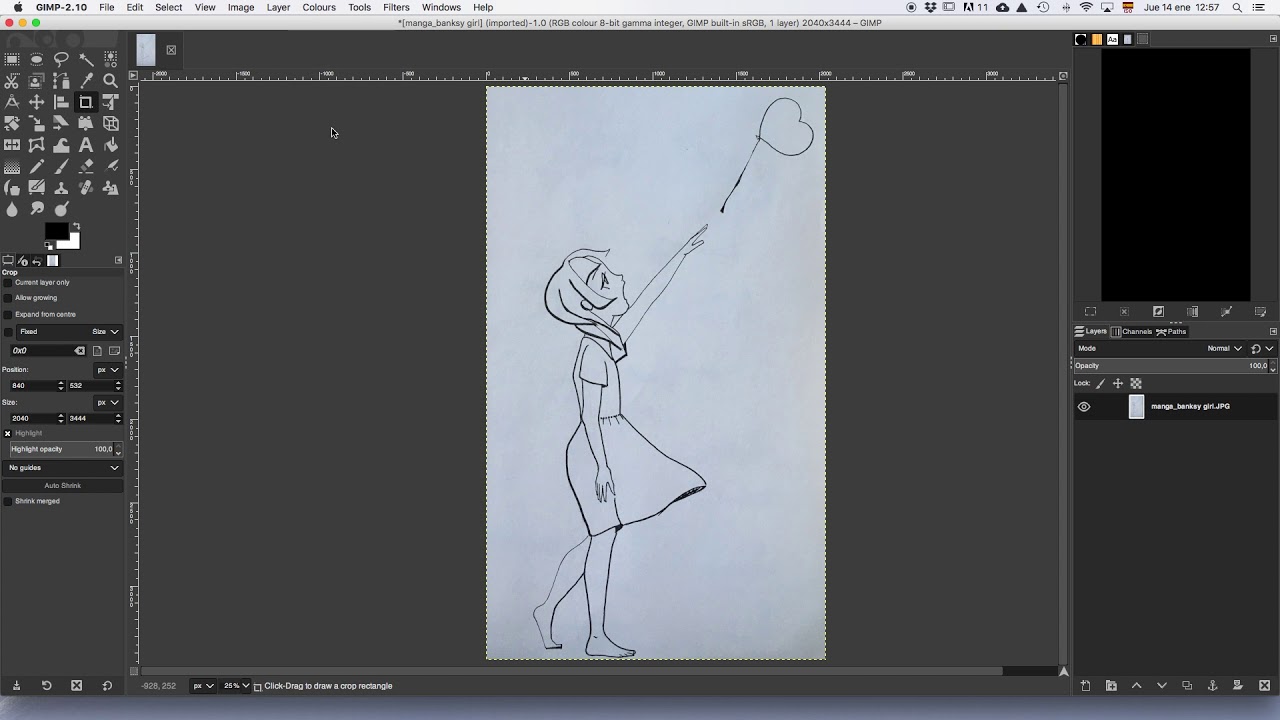Open the Layer menu
This screenshot has width=1280, height=720.
pyautogui.click(x=278, y=7)
